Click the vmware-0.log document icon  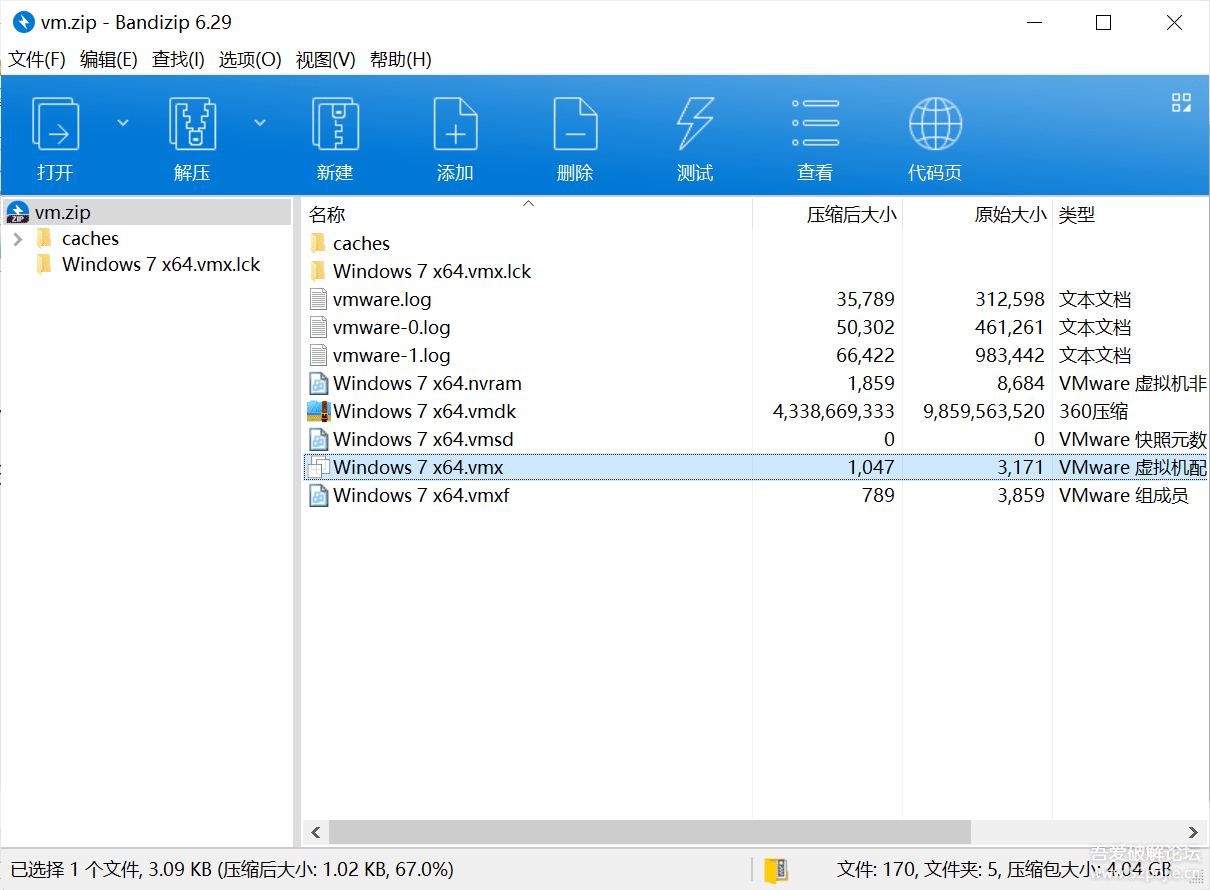(x=318, y=327)
